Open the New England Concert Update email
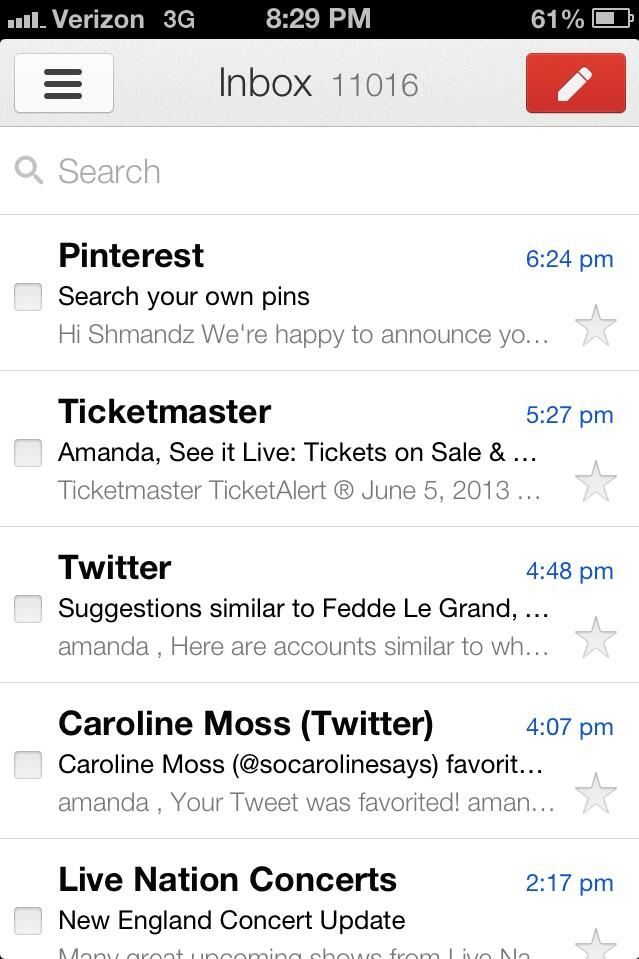639x959 pixels. [x=300, y=918]
